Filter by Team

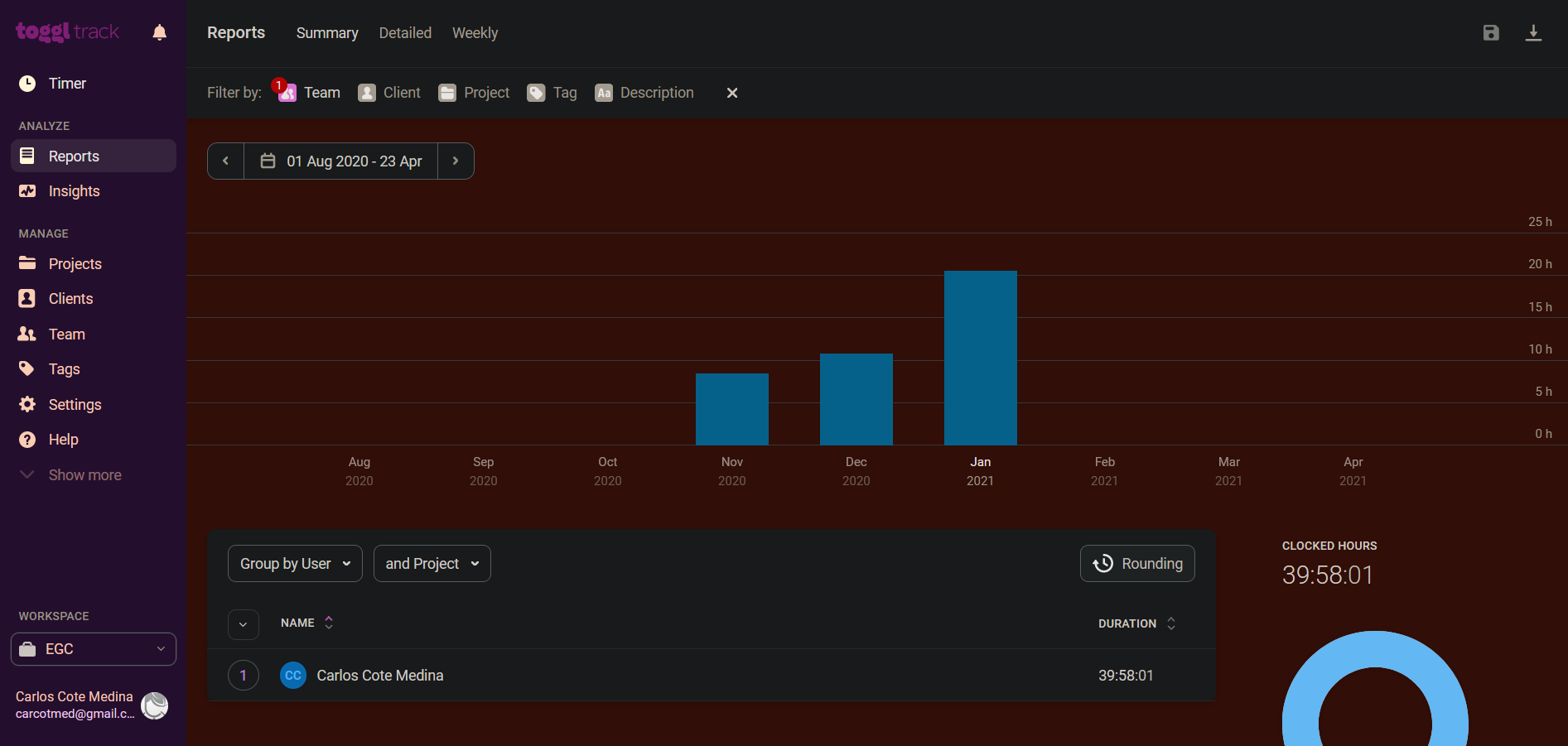pos(310,93)
